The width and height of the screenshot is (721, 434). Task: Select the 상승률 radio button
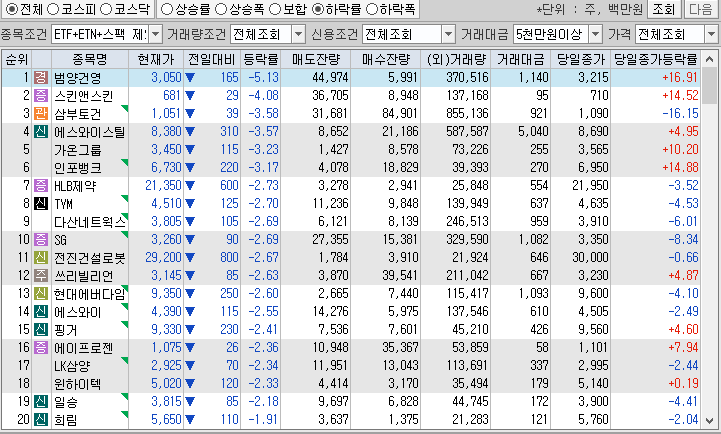tap(167, 9)
